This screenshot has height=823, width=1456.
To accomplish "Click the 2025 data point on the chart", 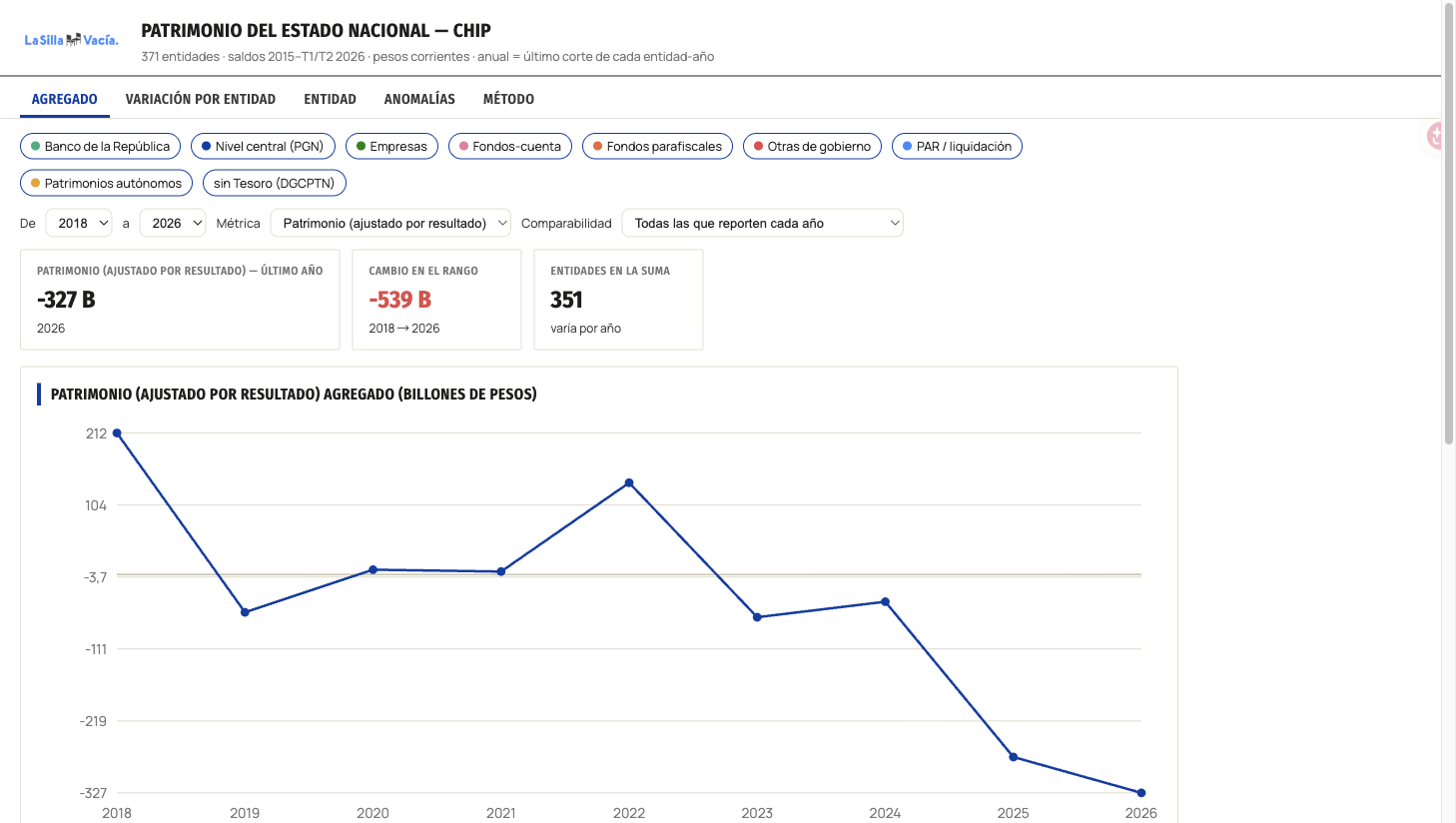I will pyautogui.click(x=1014, y=757).
